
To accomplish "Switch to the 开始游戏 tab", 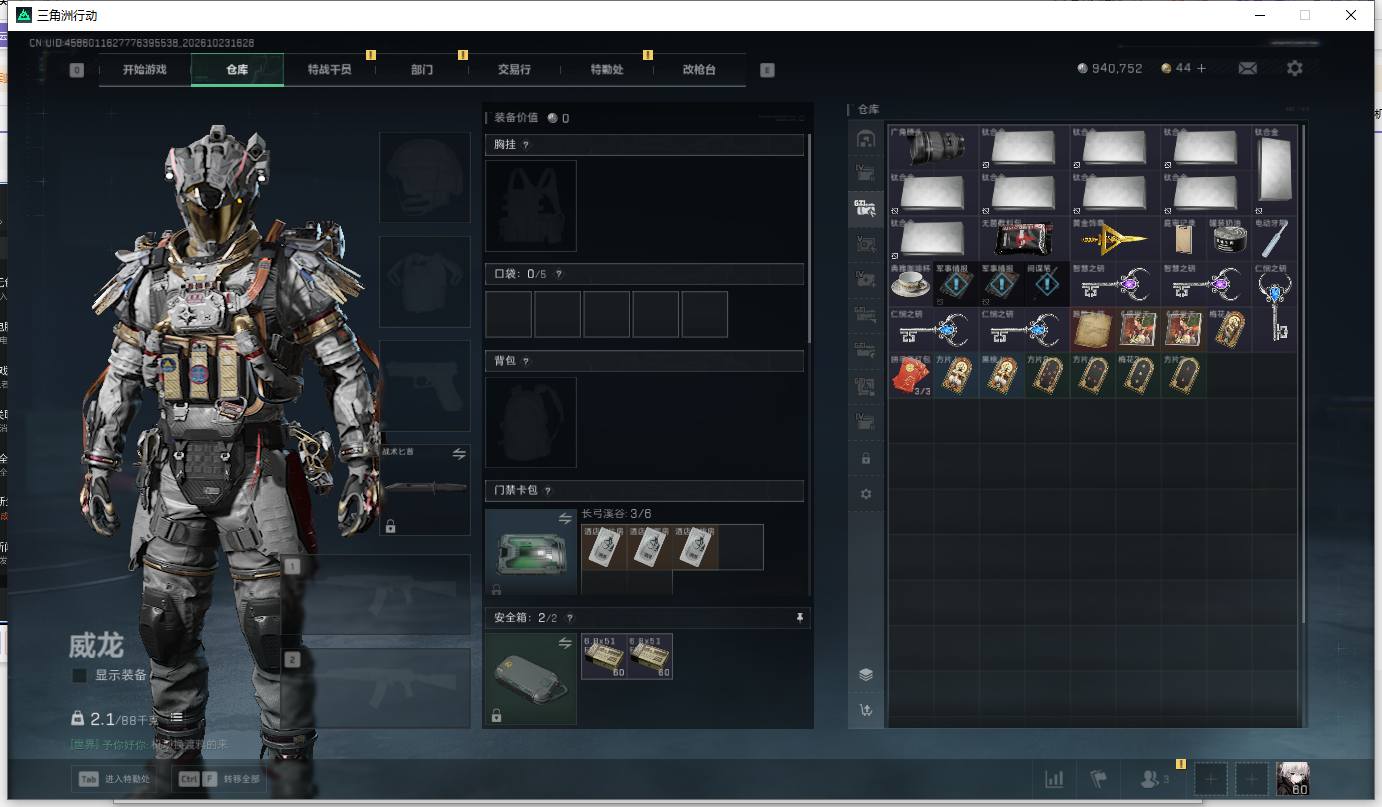I will click(145, 70).
